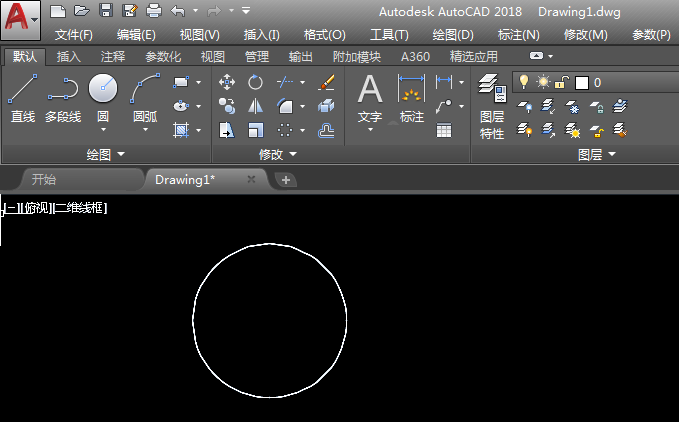
Task: Toggle freeze sun icon for layer 0
Action: tap(543, 82)
